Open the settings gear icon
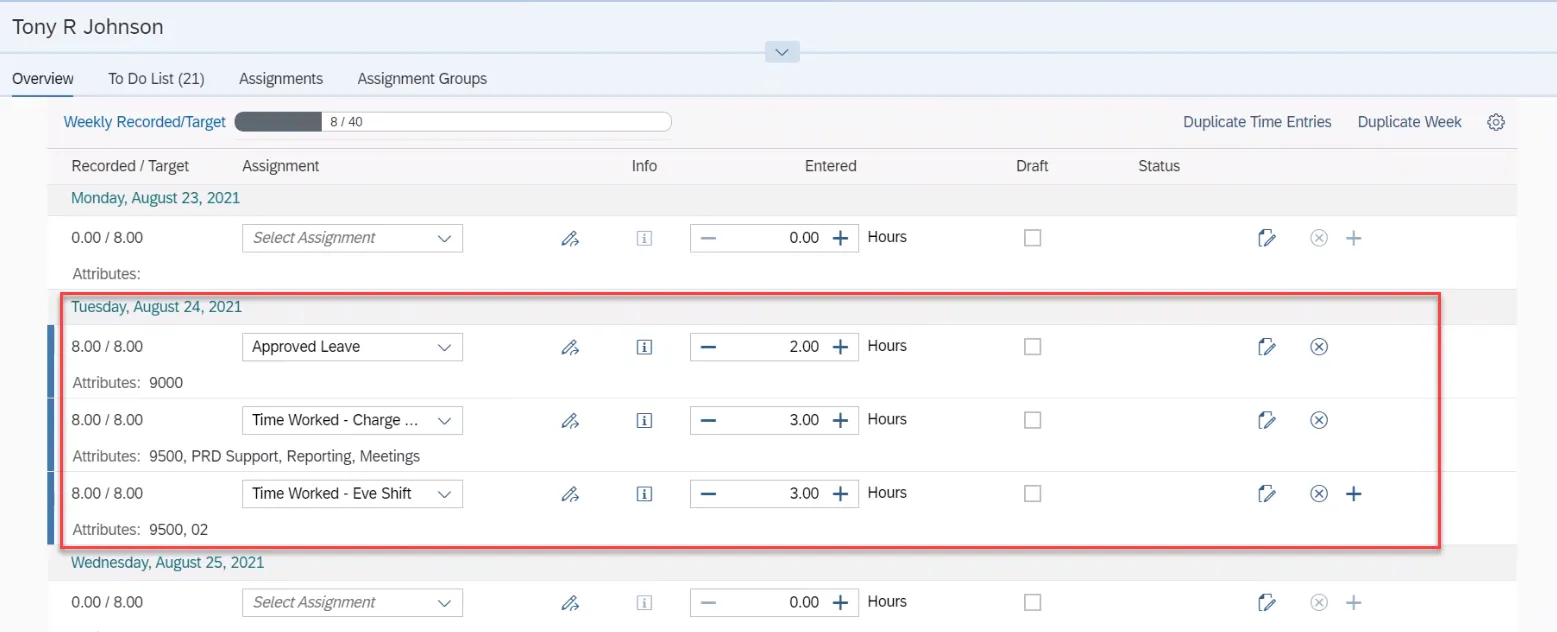 pos(1496,122)
